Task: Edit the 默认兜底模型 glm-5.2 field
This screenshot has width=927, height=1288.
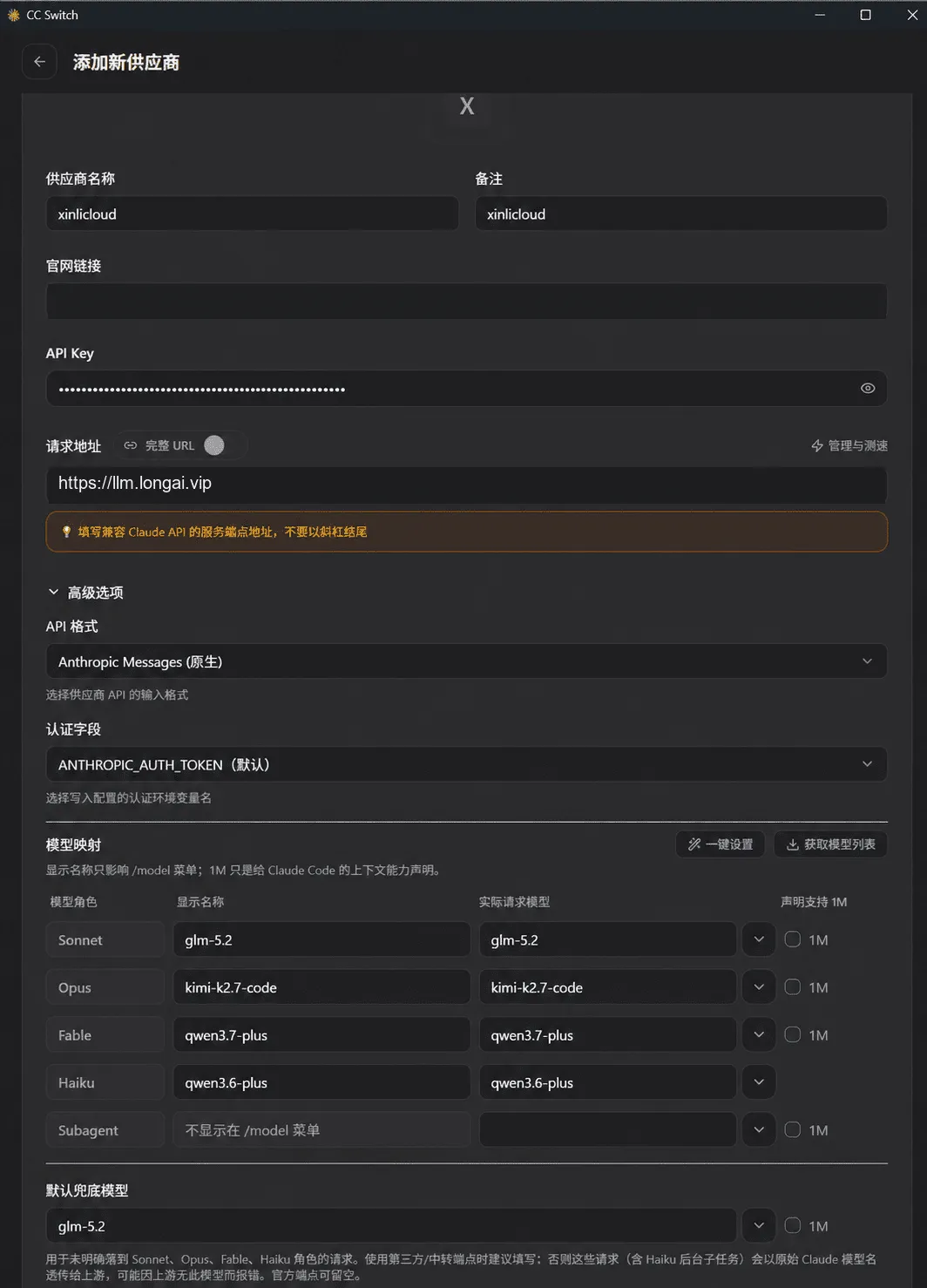Action: coord(391,1225)
